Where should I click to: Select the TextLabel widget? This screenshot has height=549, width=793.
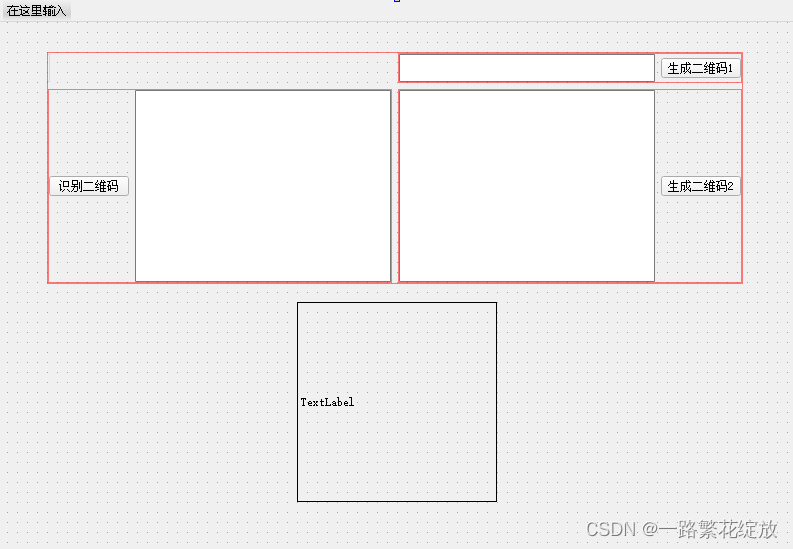[x=397, y=402]
